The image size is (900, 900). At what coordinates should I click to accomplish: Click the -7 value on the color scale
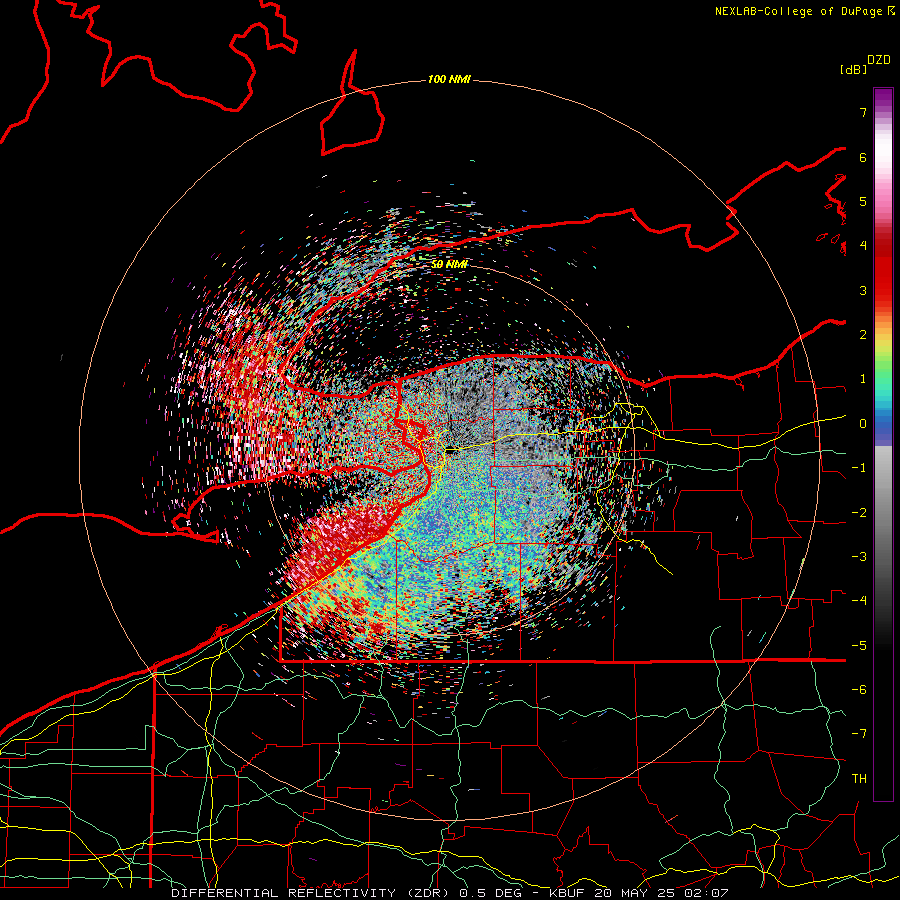point(859,734)
